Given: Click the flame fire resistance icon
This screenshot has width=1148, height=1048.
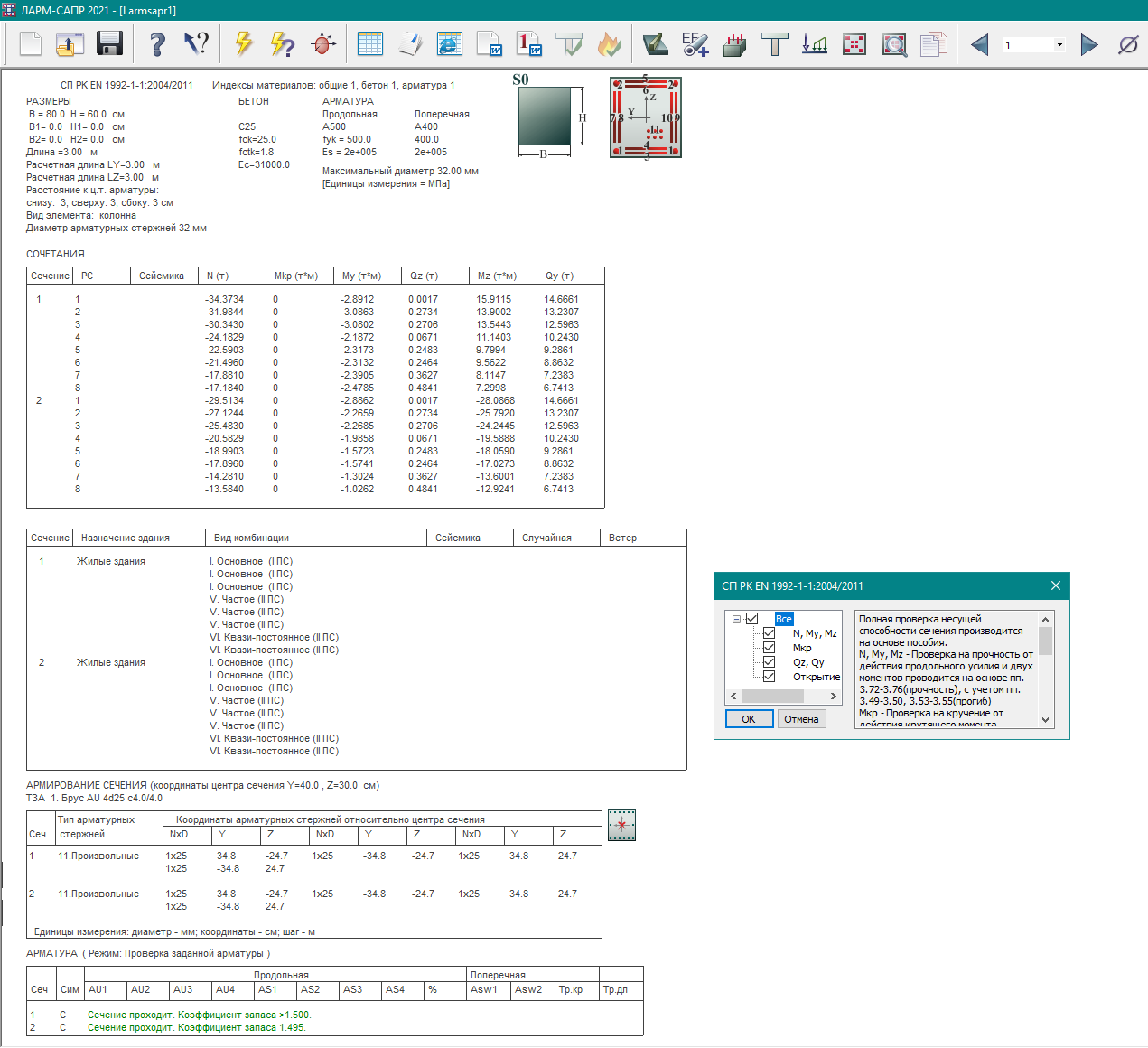Looking at the screenshot, I should (610, 43).
